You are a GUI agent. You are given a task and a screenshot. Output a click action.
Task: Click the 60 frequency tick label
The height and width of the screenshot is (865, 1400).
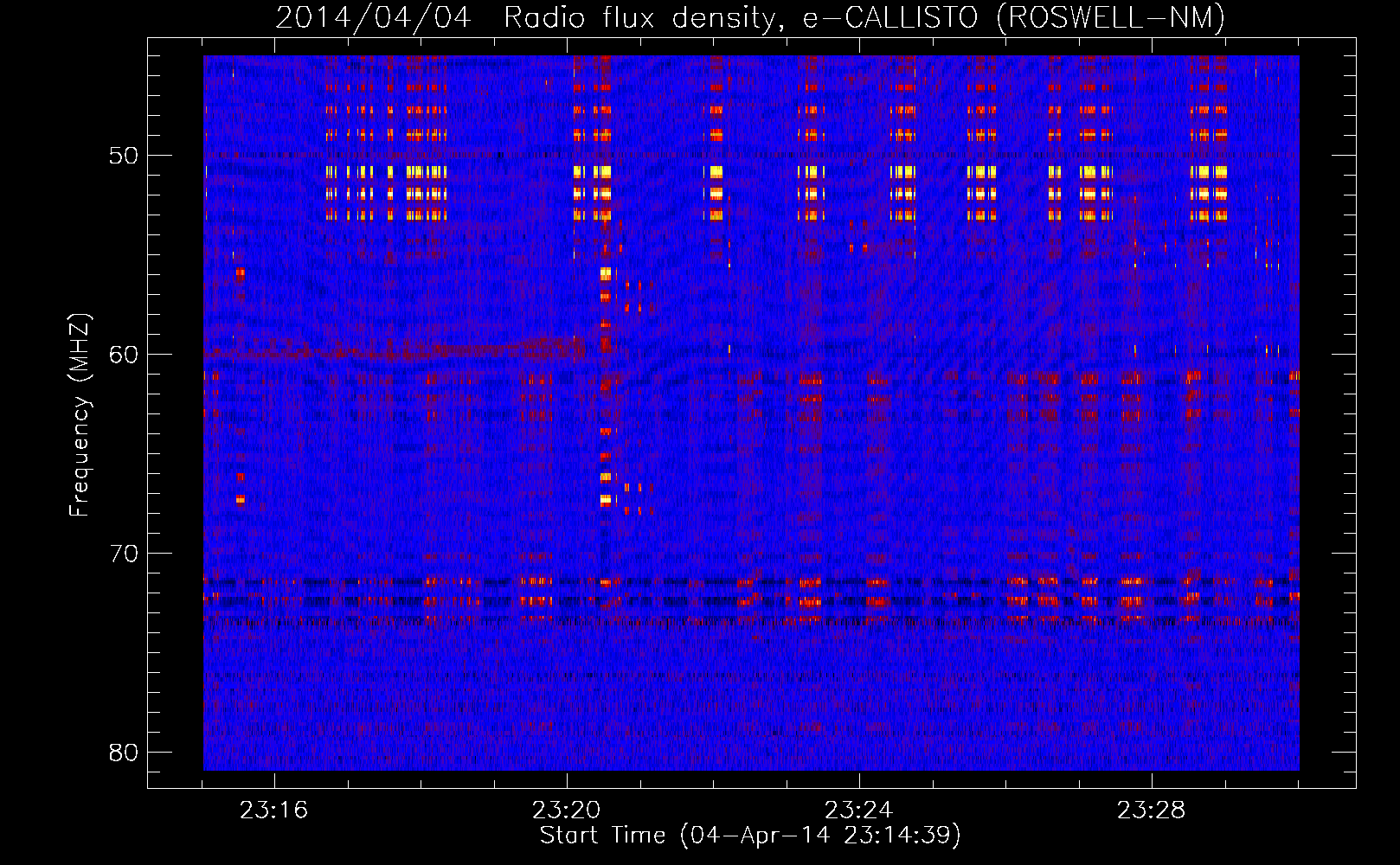click(x=125, y=355)
